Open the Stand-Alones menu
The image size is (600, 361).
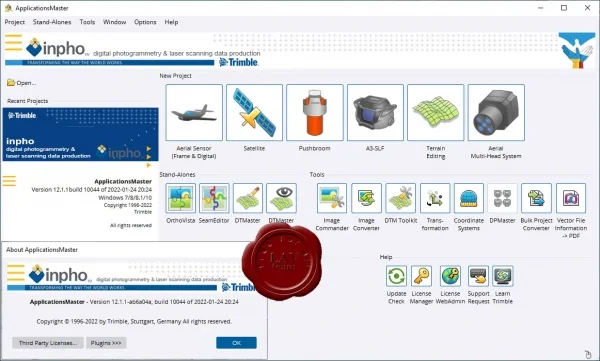(52, 22)
